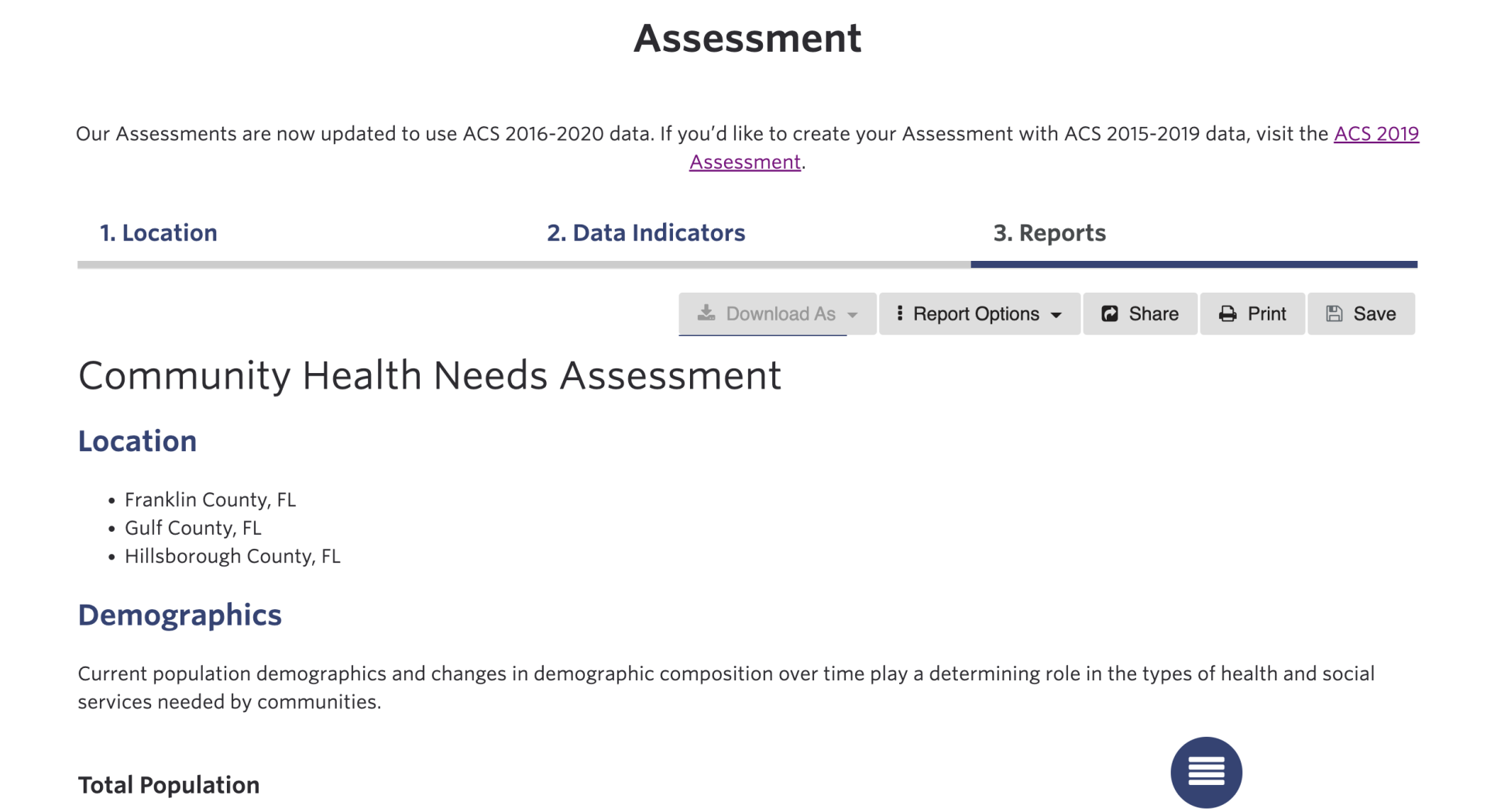The height and width of the screenshot is (812, 1487).
Task: Switch to the Data Indicators tab
Action: [646, 232]
